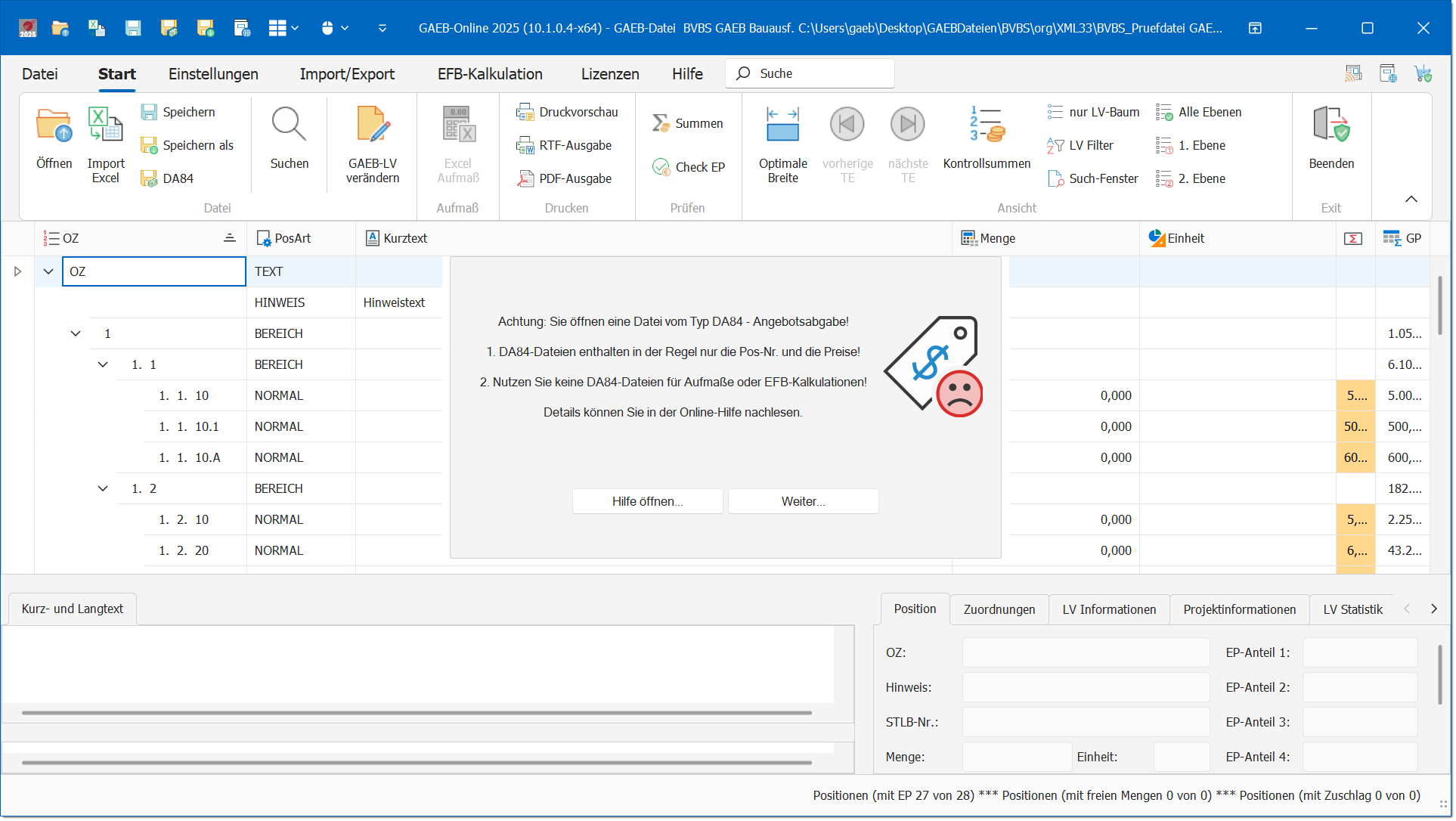Switch to LV Informationen tab

pos(1109,610)
